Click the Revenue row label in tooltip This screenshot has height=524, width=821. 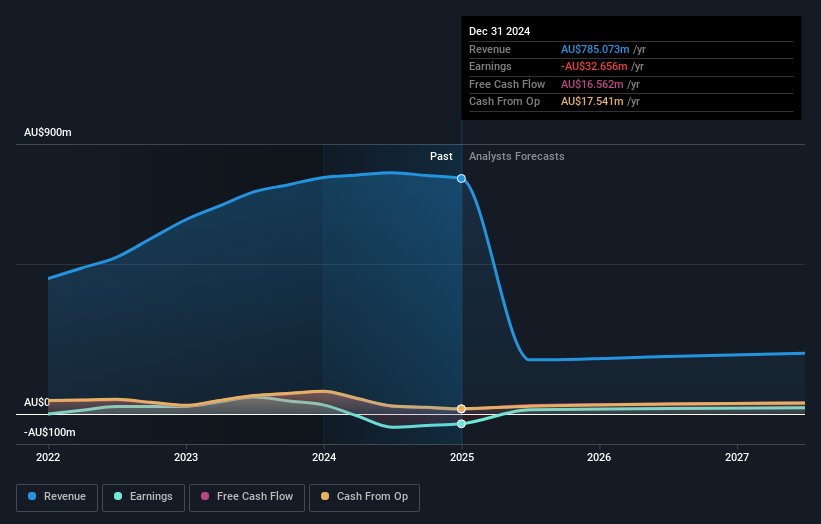(490, 49)
